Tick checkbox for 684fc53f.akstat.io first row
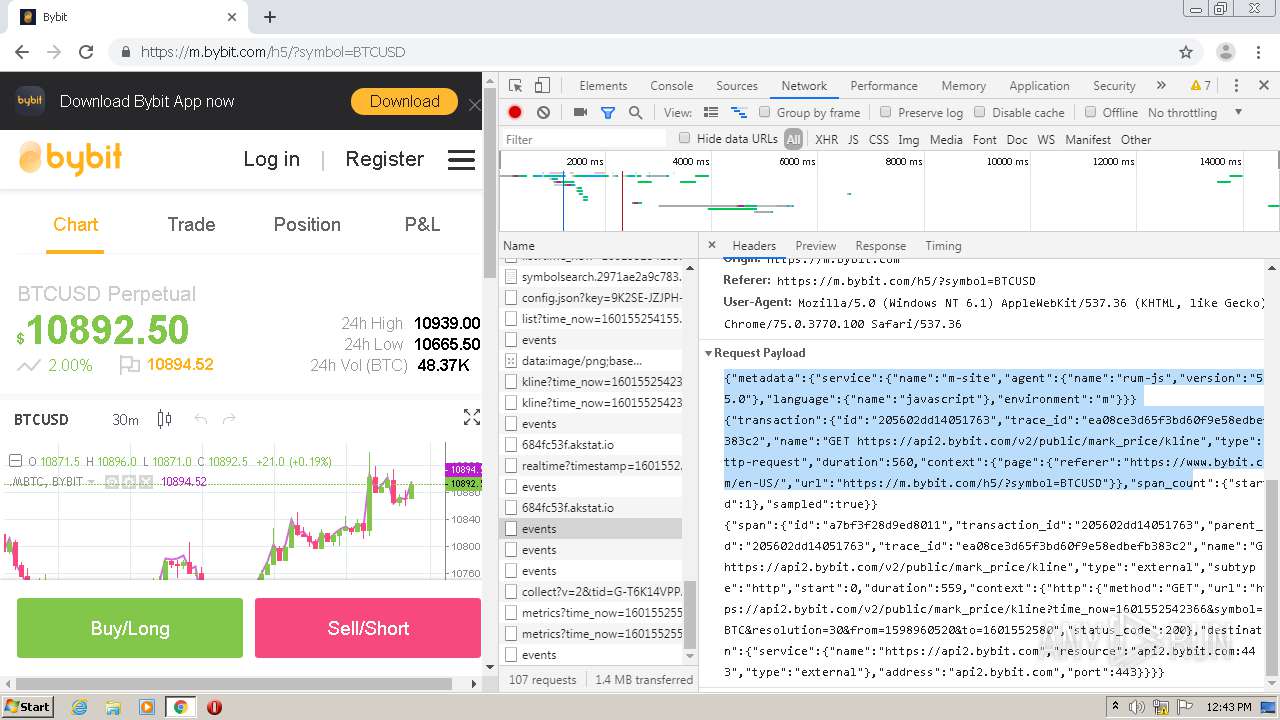The width and height of the screenshot is (1280, 720). 511,445
